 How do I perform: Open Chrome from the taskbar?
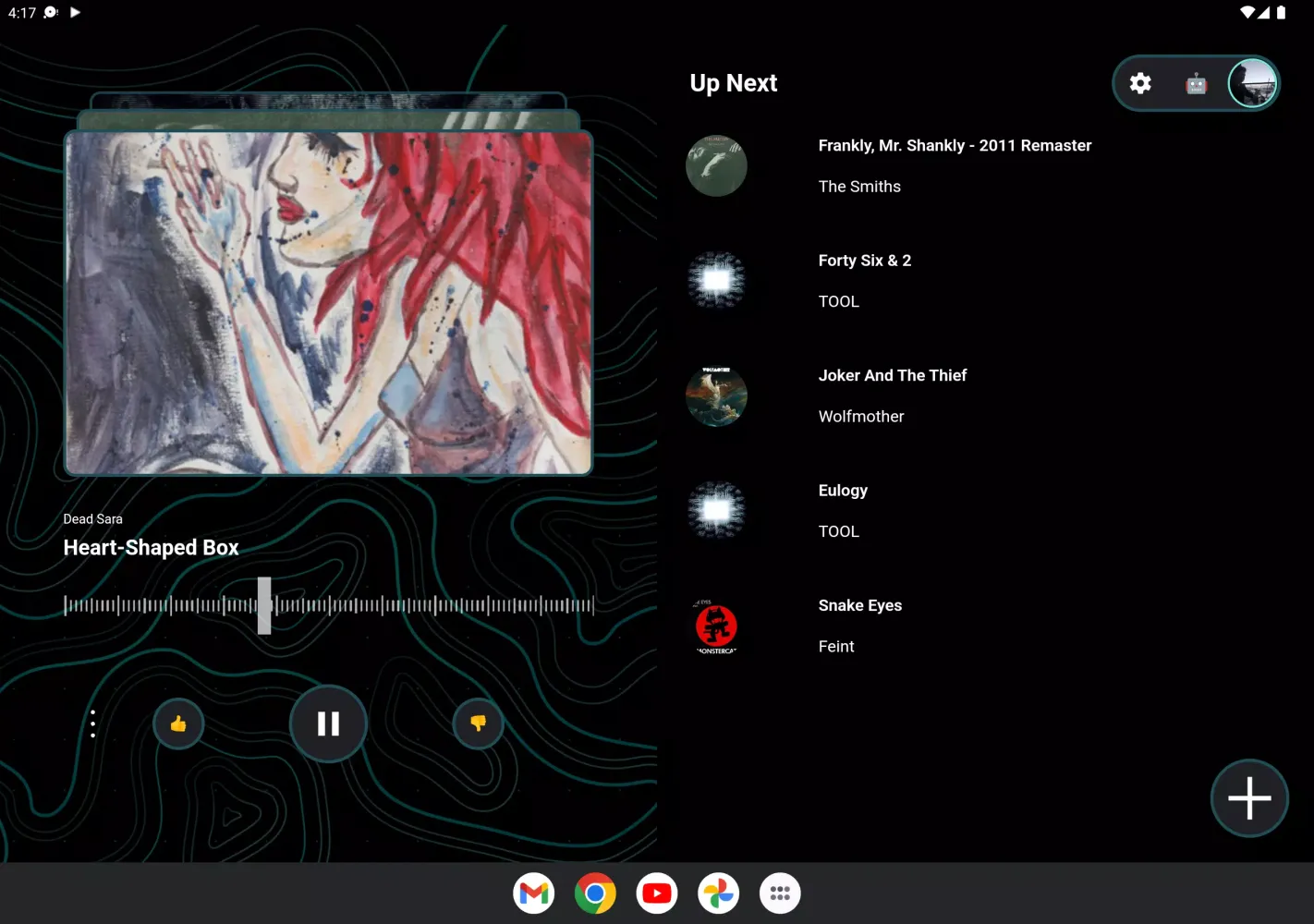click(595, 894)
